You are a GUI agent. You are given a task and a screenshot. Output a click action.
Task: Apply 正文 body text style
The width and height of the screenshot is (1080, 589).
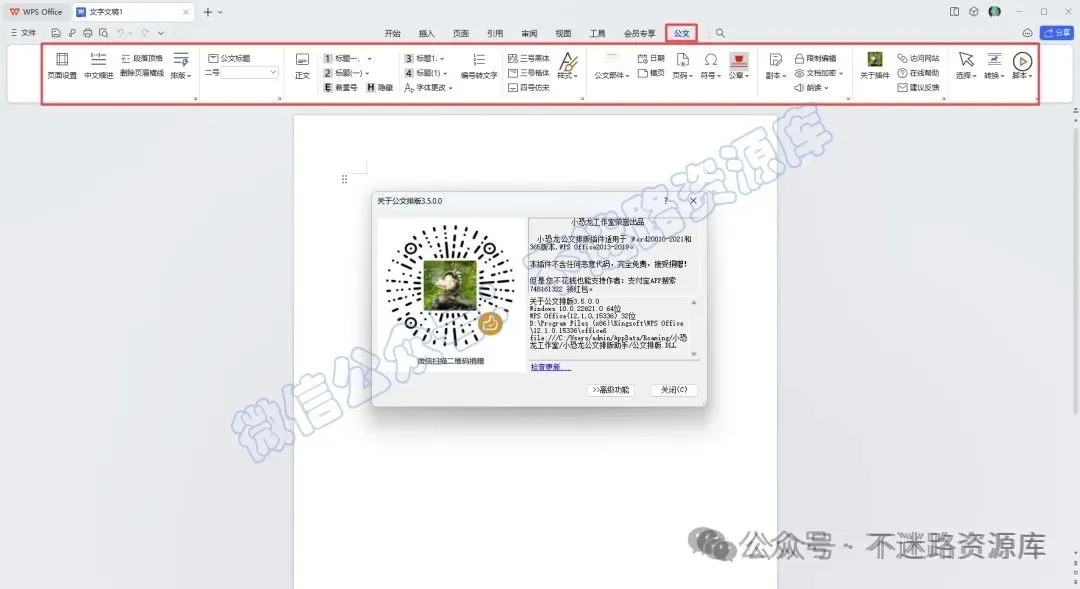302,66
